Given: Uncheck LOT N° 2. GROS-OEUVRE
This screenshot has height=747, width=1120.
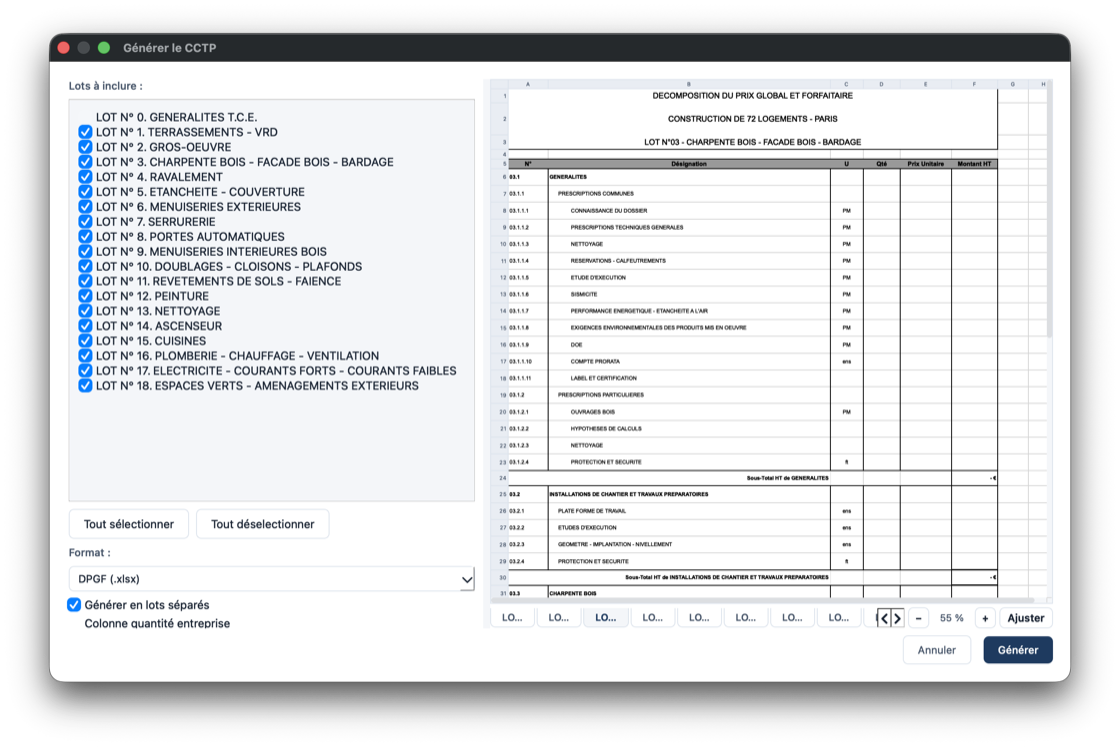Looking at the screenshot, I should (x=85, y=147).
